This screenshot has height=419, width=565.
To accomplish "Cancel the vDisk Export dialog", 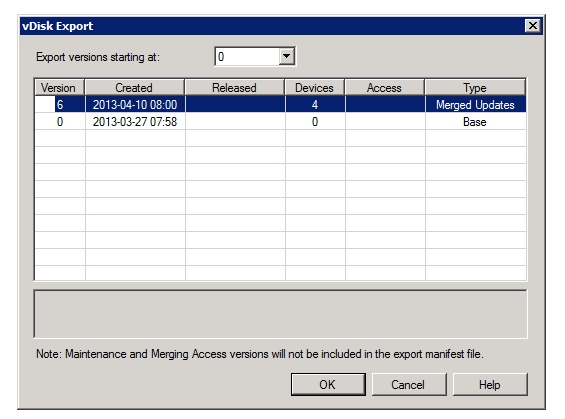I will [409, 384].
